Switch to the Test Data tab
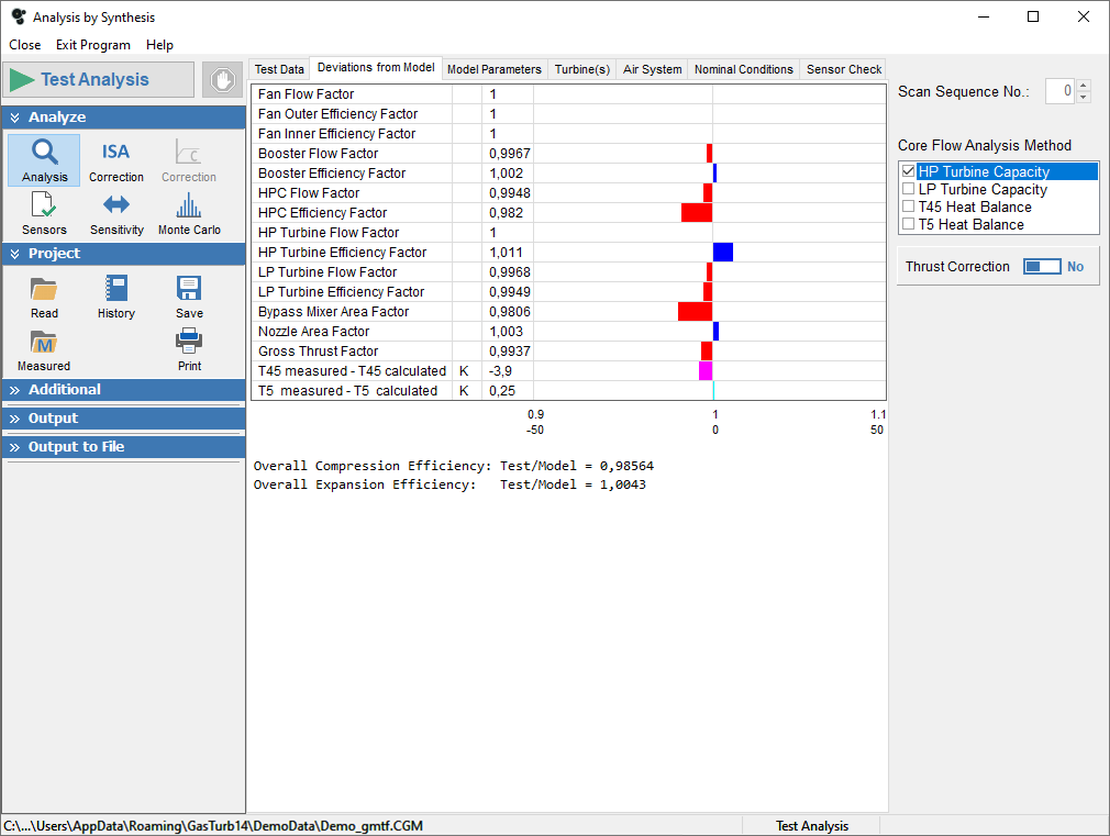 279,69
